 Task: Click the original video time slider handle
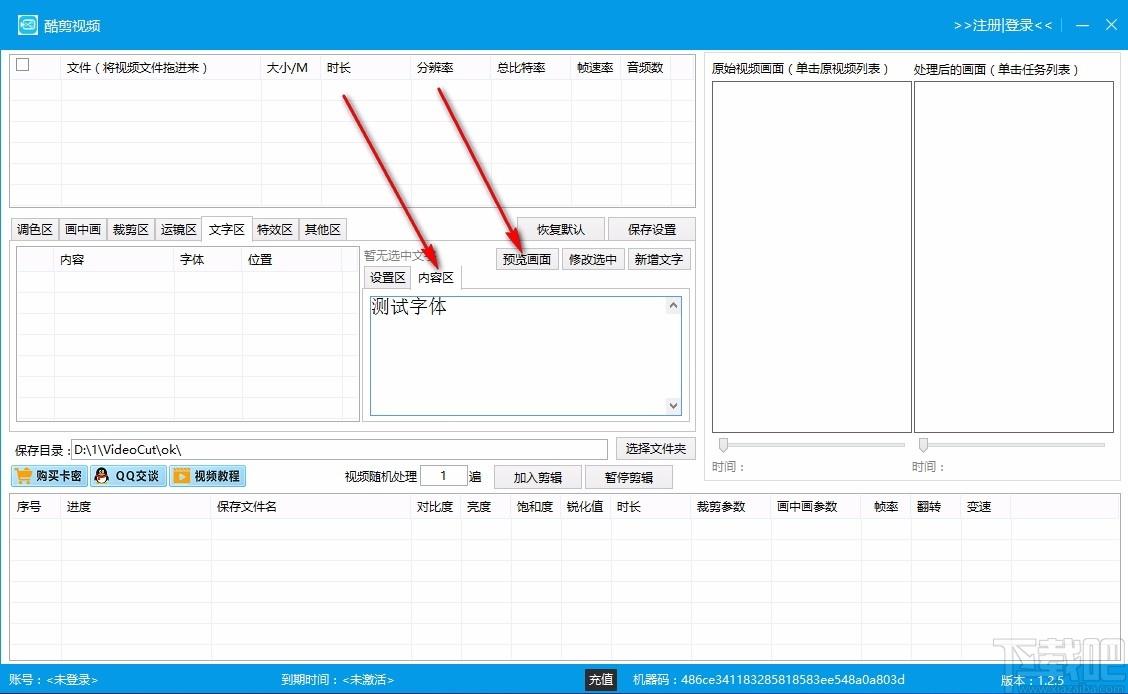[723, 444]
